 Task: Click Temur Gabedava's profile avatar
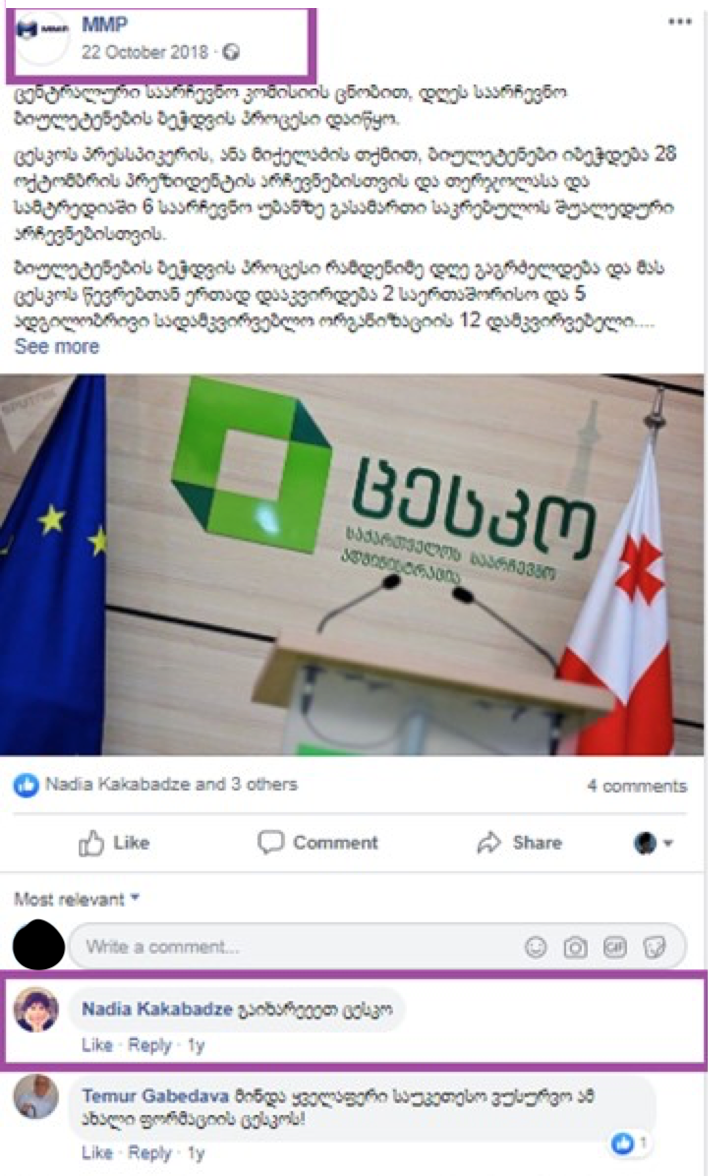click(x=36, y=1097)
